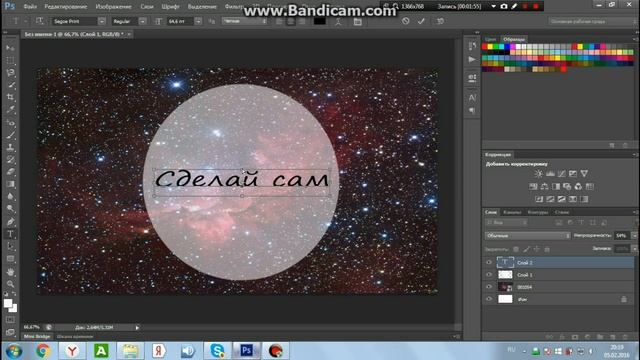Screen dimensions: 640x360
Task: Switch to the Контуры tab
Action: [x=538, y=212]
